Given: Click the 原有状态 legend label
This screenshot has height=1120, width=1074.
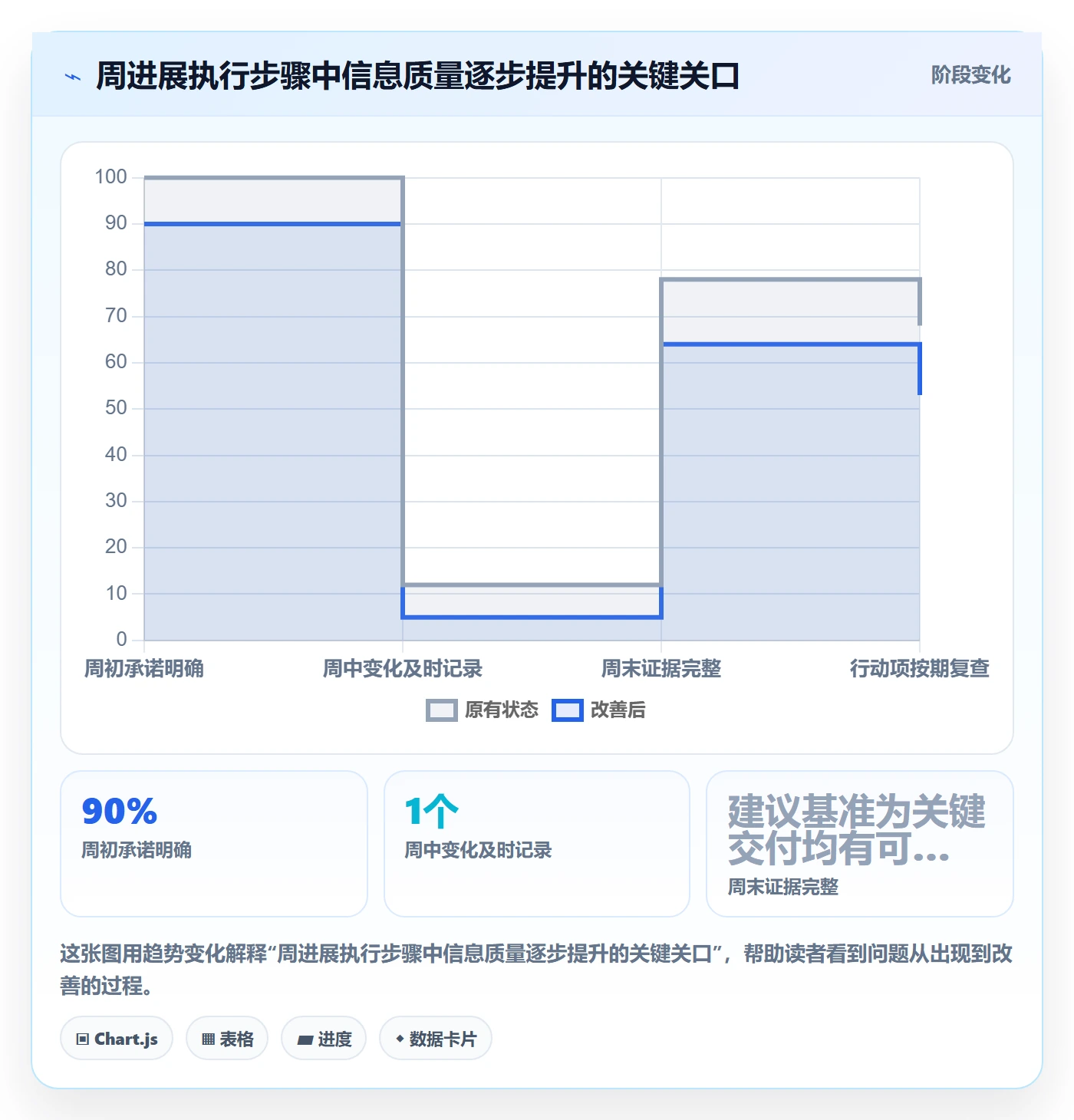Looking at the screenshot, I should coord(502,710).
